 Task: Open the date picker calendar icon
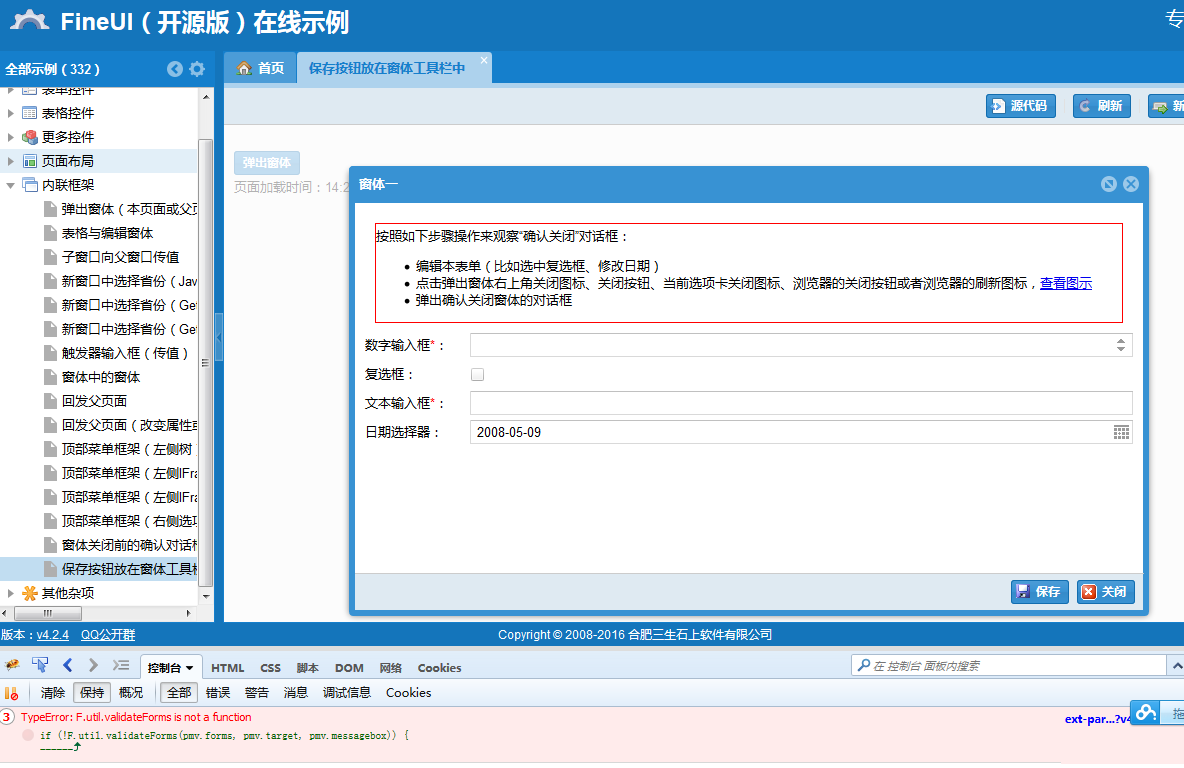(x=1121, y=433)
